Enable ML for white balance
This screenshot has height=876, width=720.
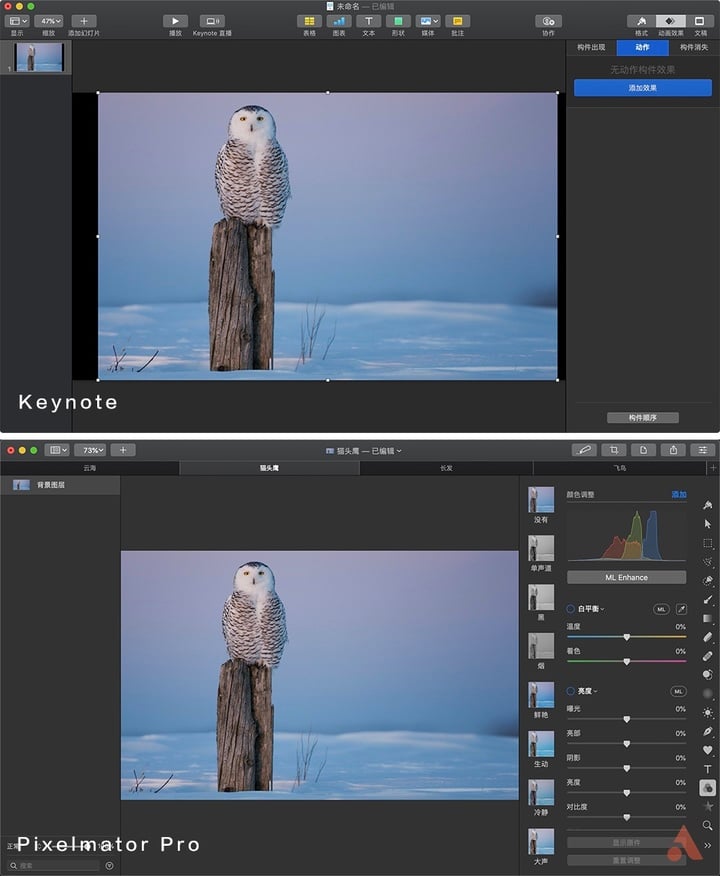point(661,609)
